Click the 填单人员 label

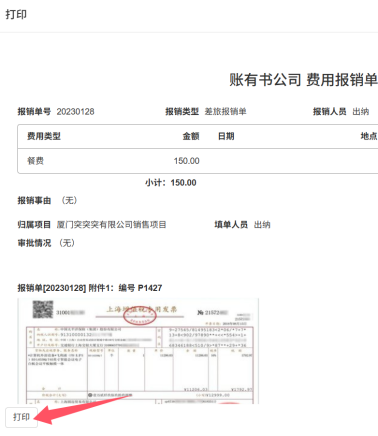[x=231, y=225]
